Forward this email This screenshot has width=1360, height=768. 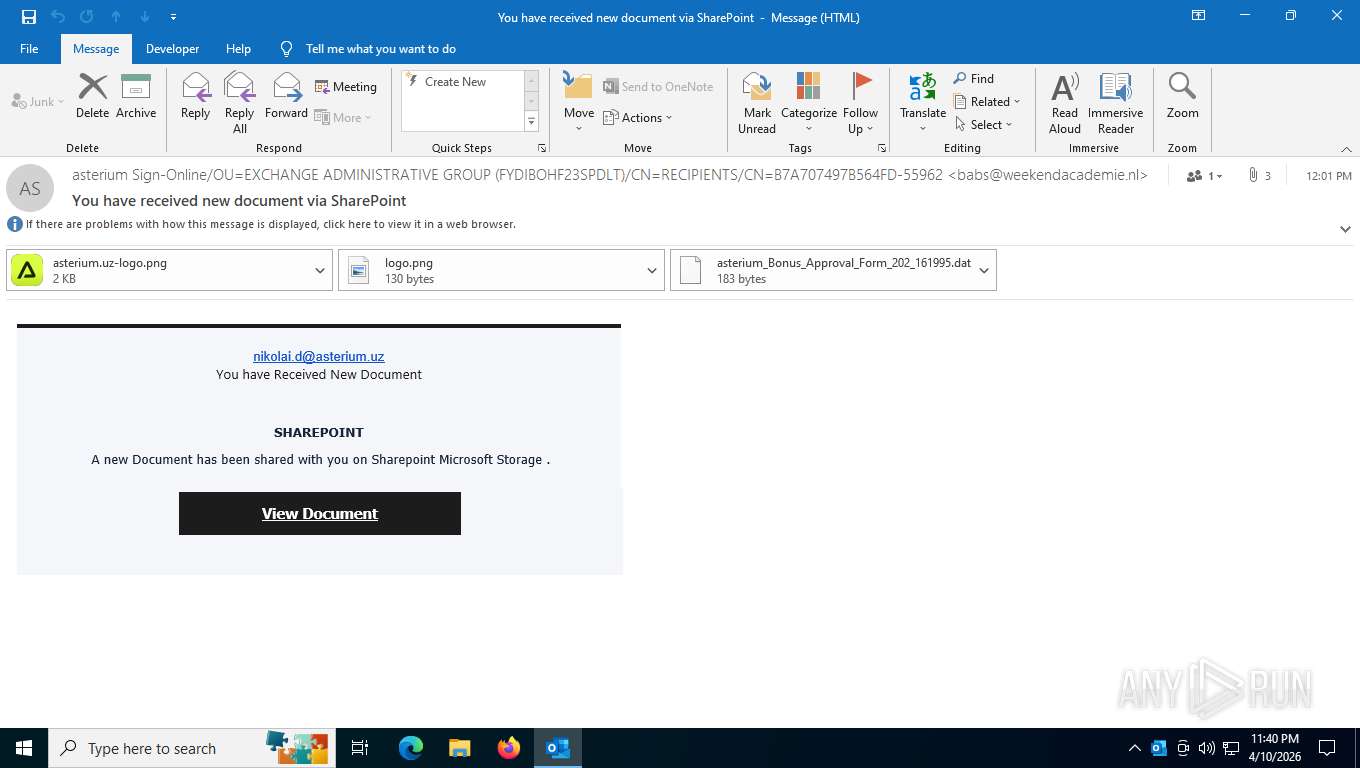click(286, 96)
